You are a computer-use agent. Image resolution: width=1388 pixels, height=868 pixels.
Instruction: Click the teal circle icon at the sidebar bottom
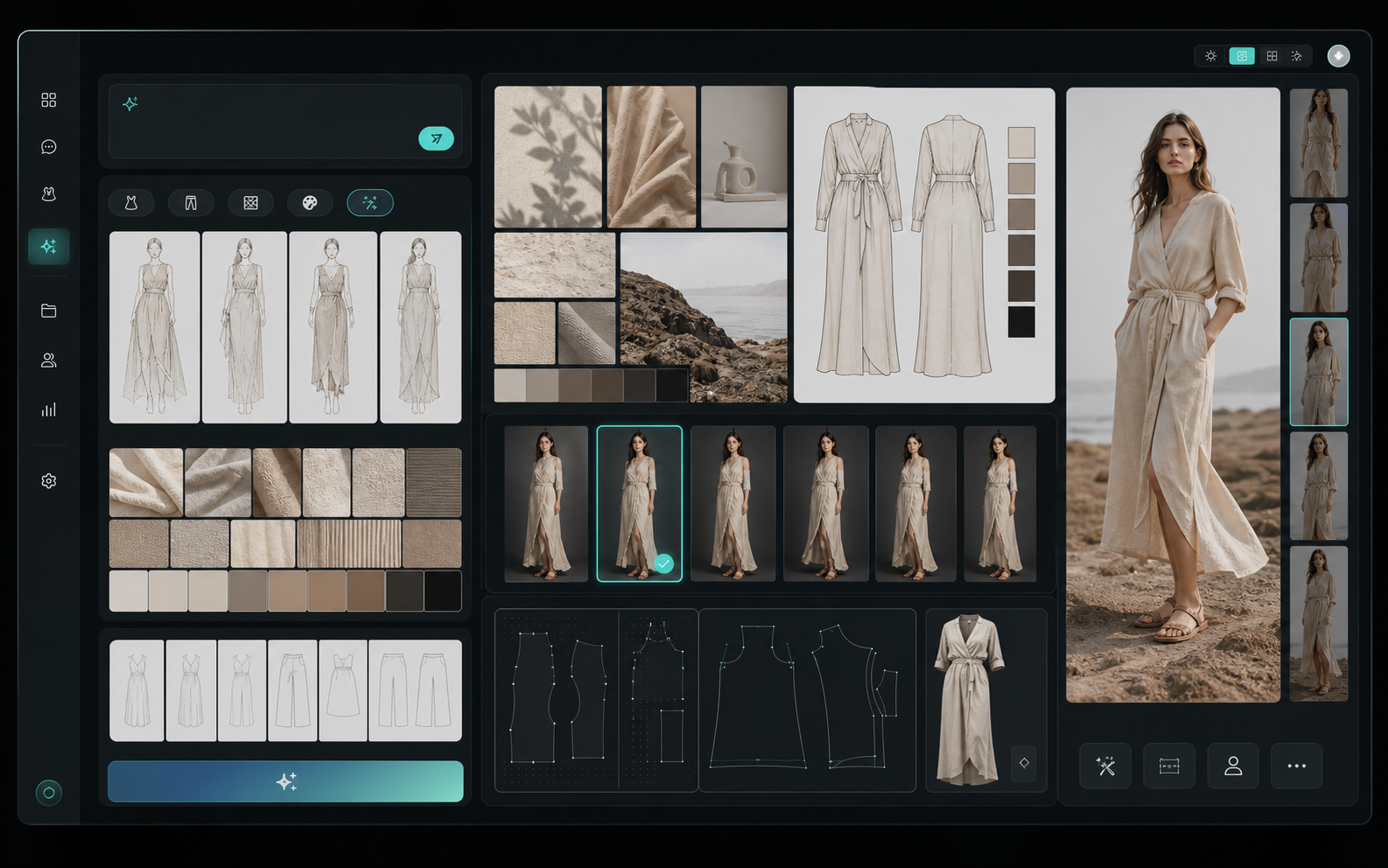click(49, 793)
